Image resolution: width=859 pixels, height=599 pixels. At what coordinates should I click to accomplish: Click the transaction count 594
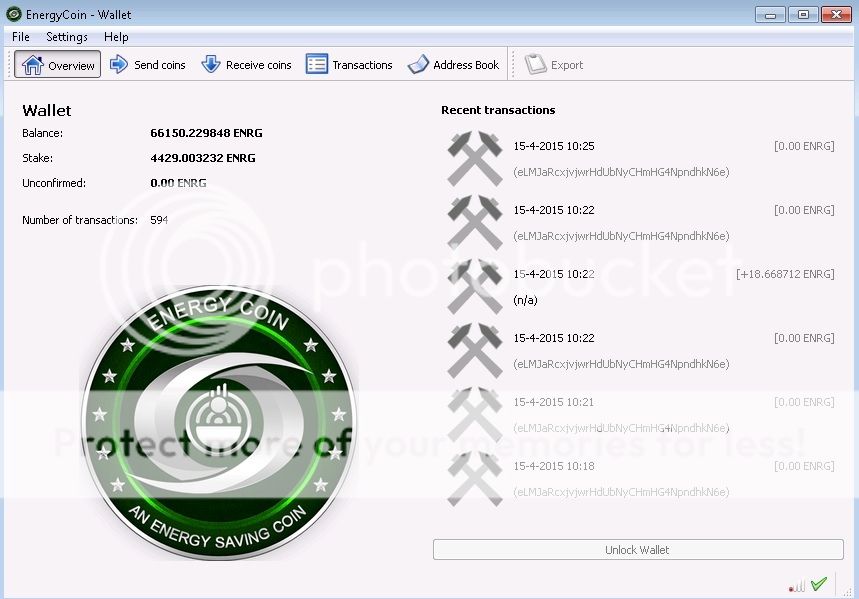point(159,220)
